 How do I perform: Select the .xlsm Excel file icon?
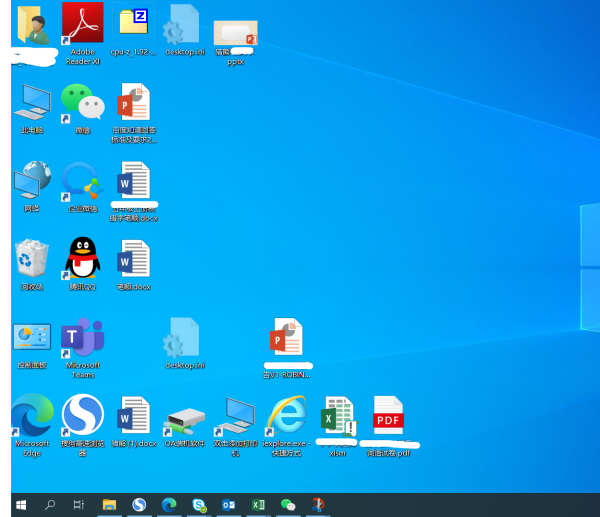(x=338, y=416)
